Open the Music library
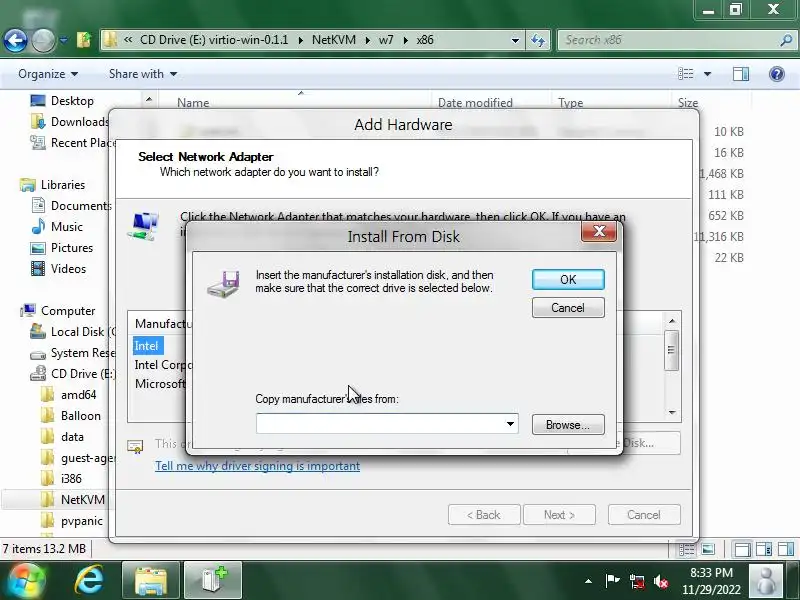 [x=57, y=227]
